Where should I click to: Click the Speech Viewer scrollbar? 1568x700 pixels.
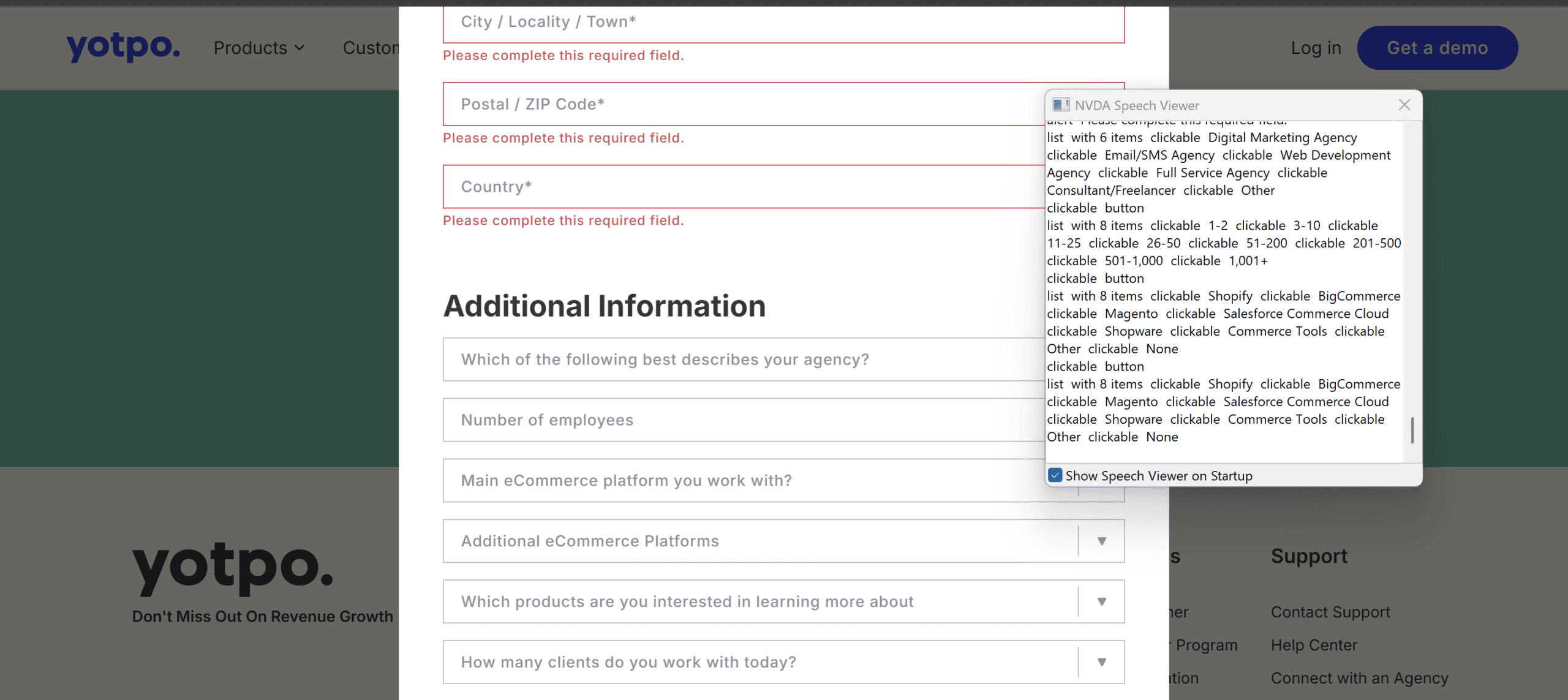click(x=1412, y=429)
